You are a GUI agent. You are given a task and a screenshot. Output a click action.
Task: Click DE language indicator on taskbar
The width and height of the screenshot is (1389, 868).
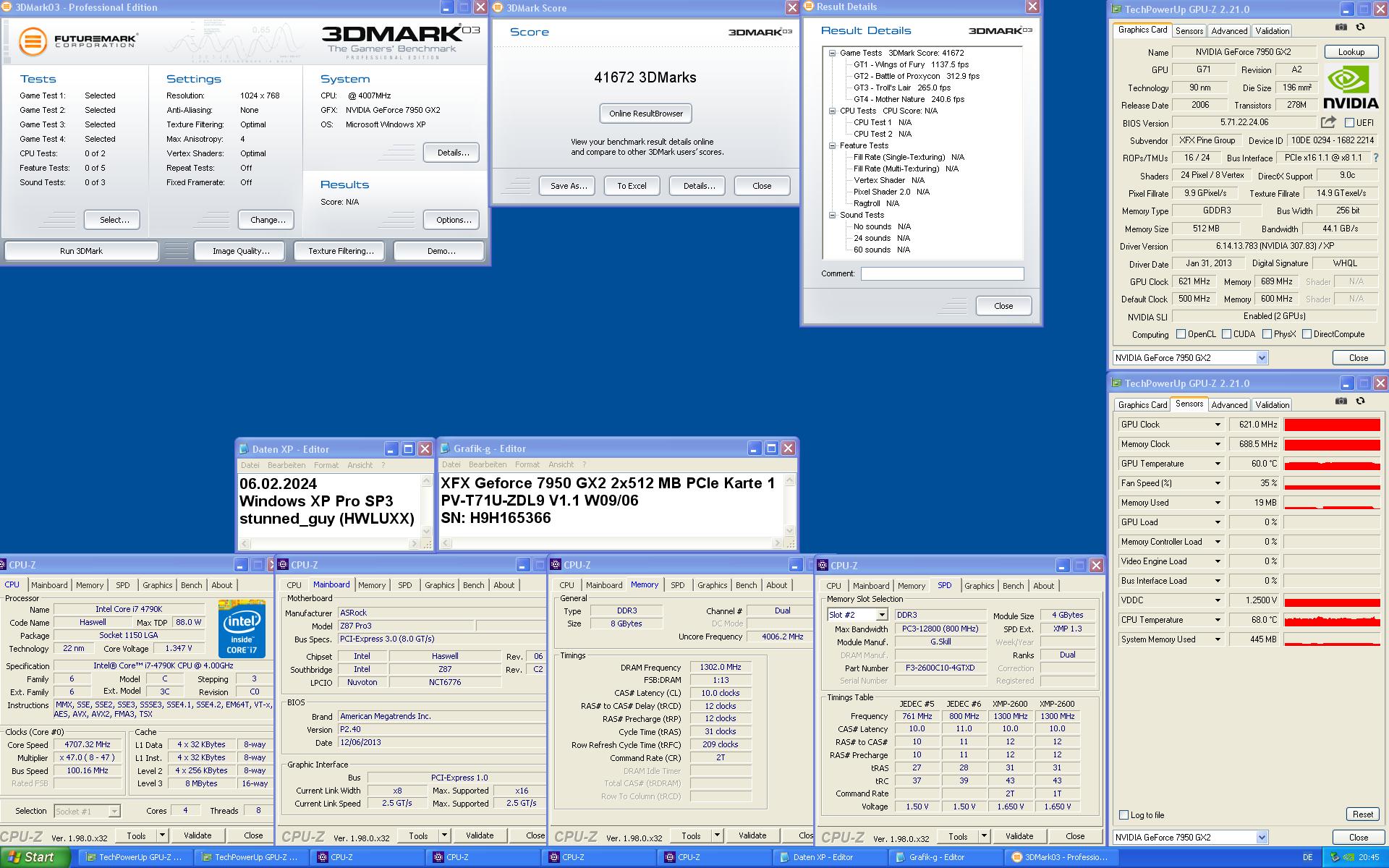point(1307,857)
